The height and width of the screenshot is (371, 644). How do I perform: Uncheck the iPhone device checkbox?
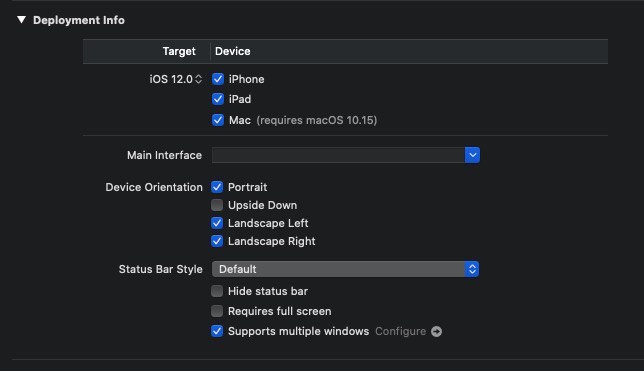218,79
